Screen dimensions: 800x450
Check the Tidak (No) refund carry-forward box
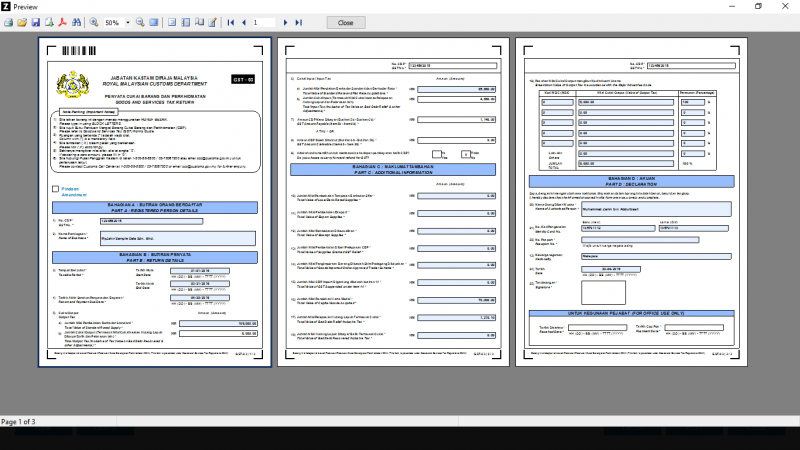467,153
